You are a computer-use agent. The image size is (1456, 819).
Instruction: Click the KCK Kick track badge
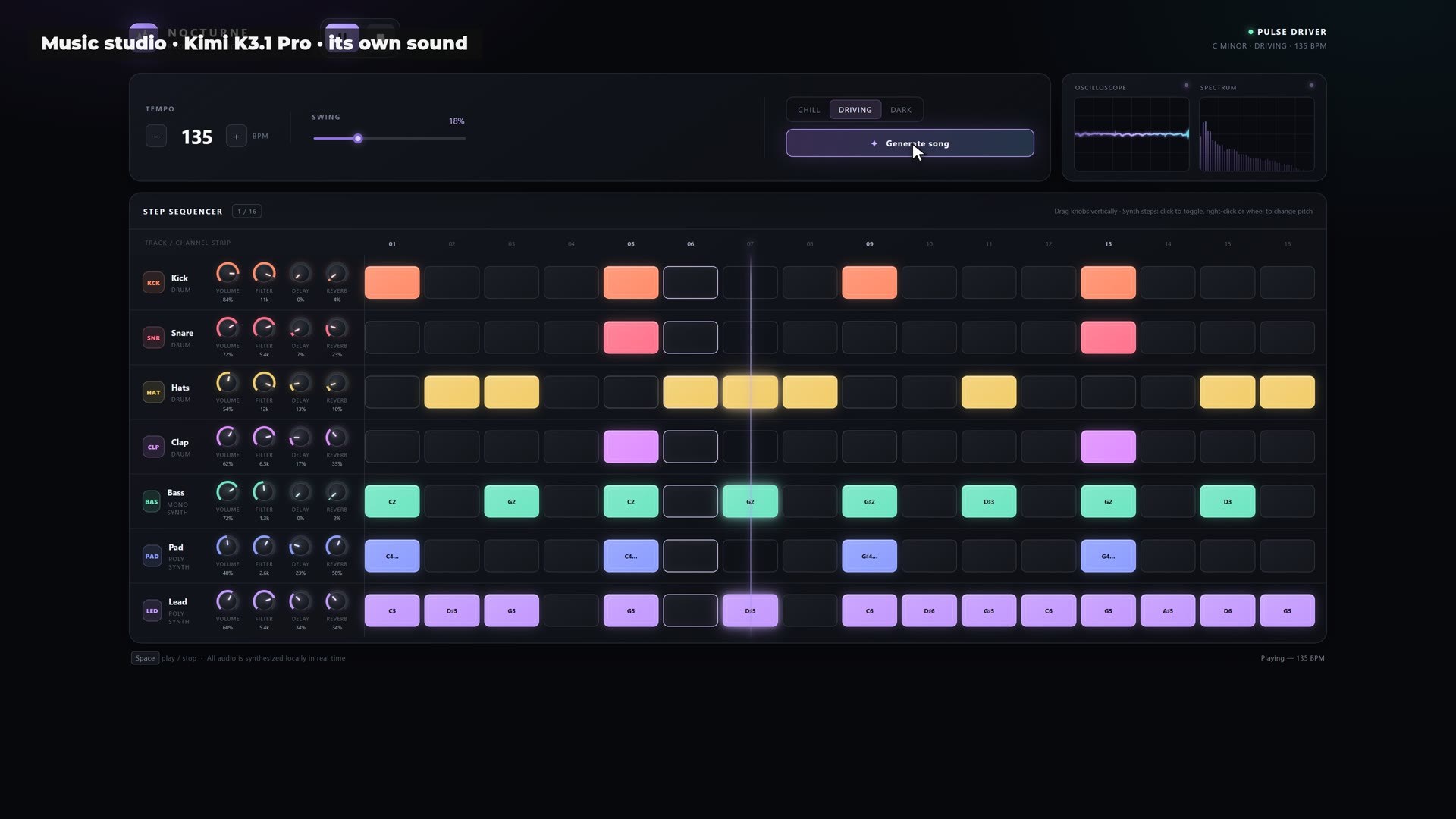pyautogui.click(x=153, y=283)
